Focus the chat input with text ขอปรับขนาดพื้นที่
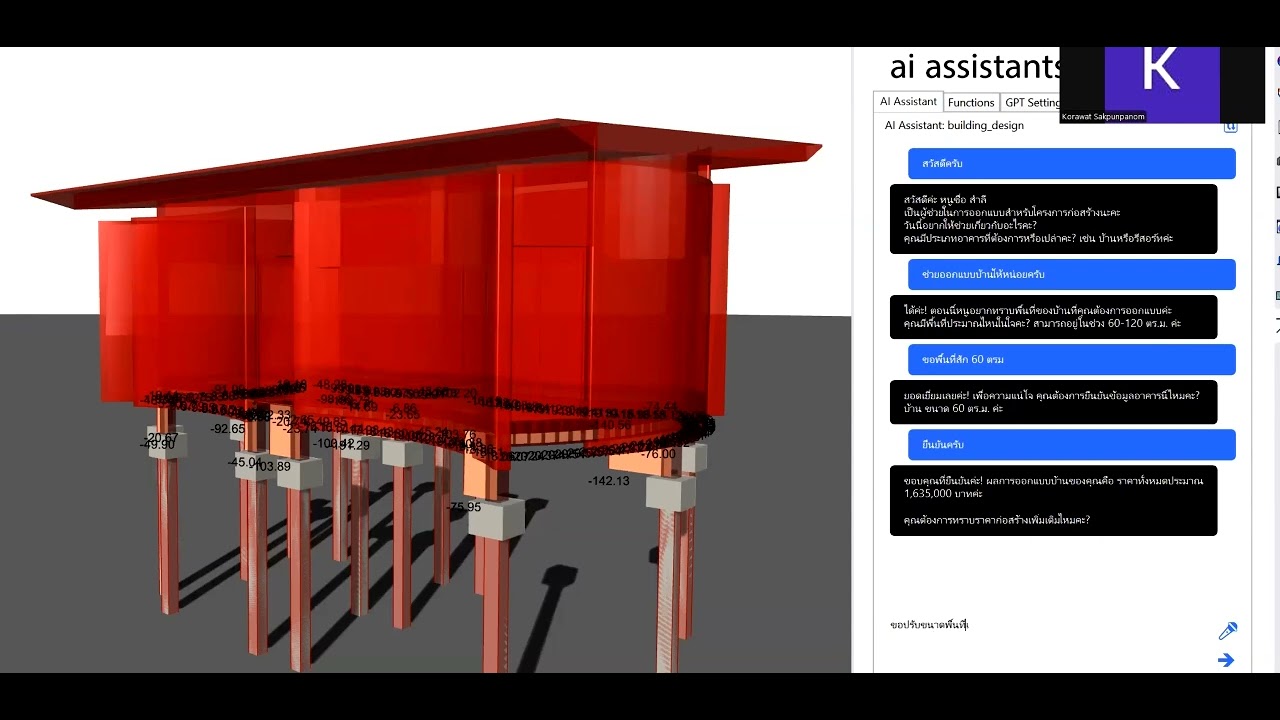The width and height of the screenshot is (1280, 720). tap(1050, 625)
